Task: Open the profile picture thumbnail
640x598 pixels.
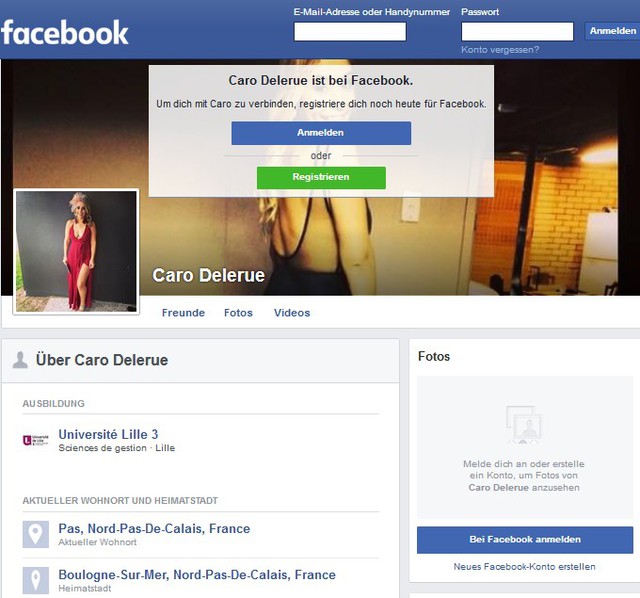Action: (76, 251)
